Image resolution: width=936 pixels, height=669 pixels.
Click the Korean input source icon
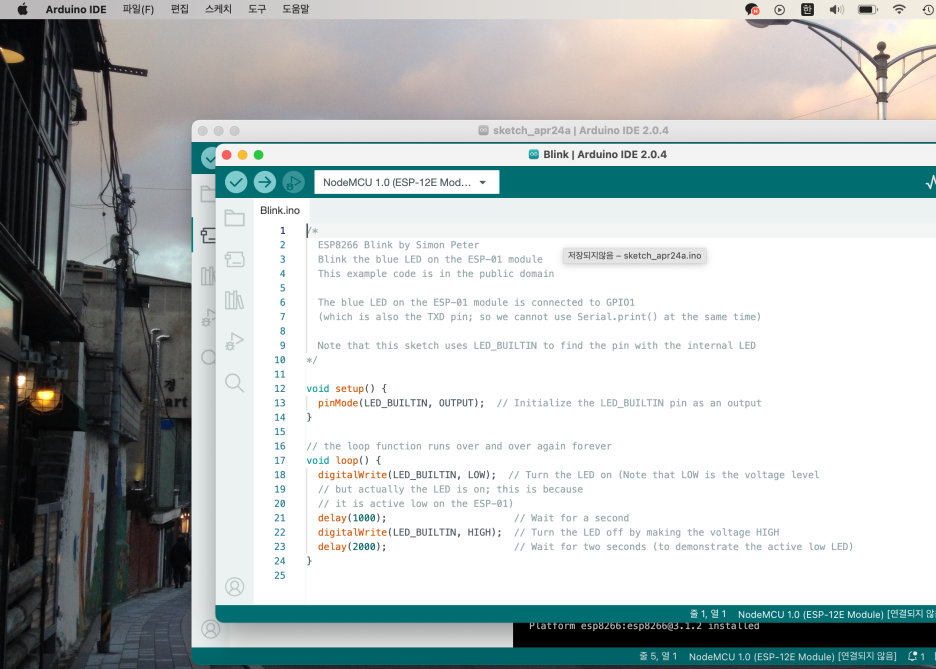click(807, 9)
